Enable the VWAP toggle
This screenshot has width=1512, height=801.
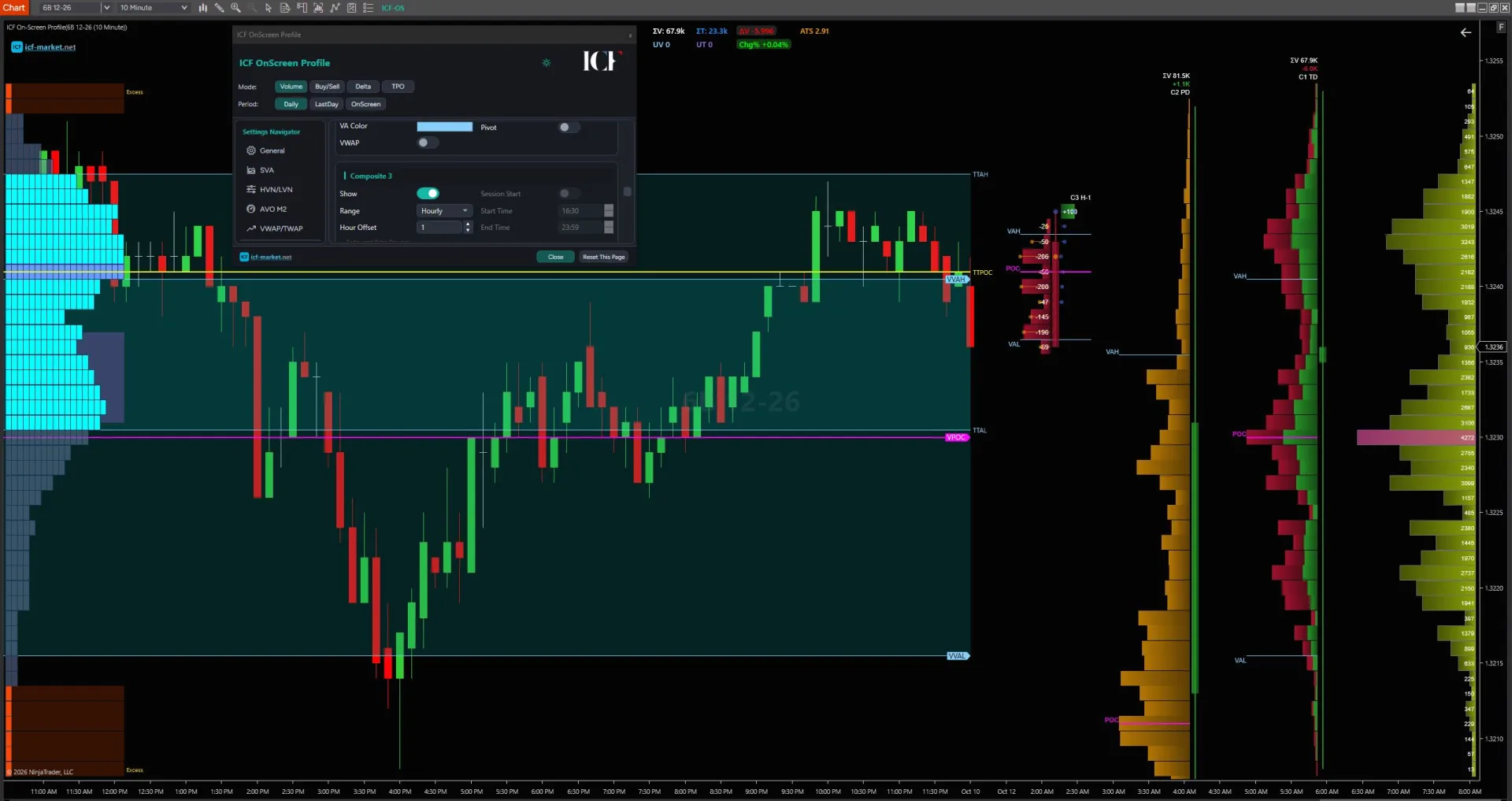tap(428, 143)
